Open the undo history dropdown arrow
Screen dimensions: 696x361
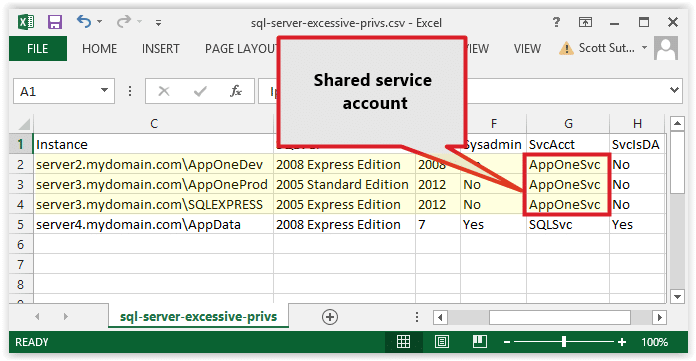(99, 21)
